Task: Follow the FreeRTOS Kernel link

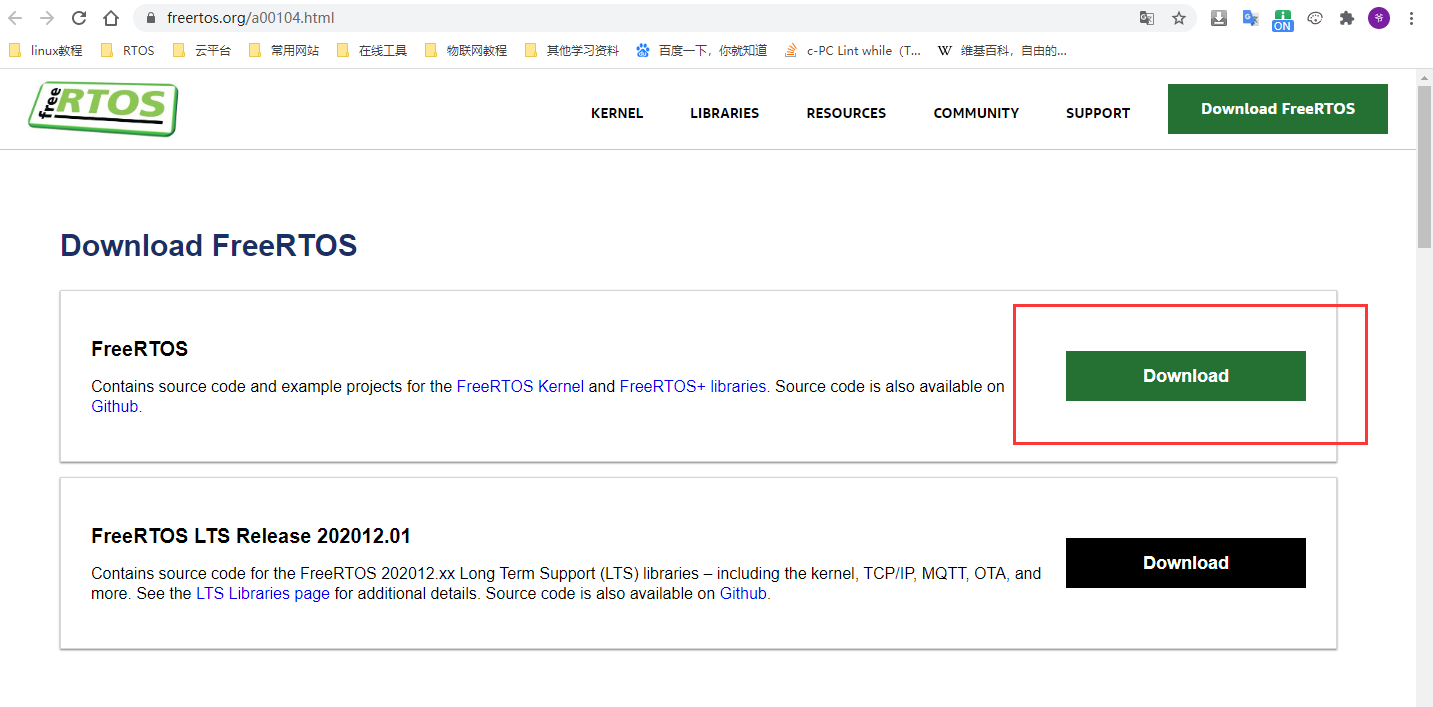Action: tap(520, 386)
